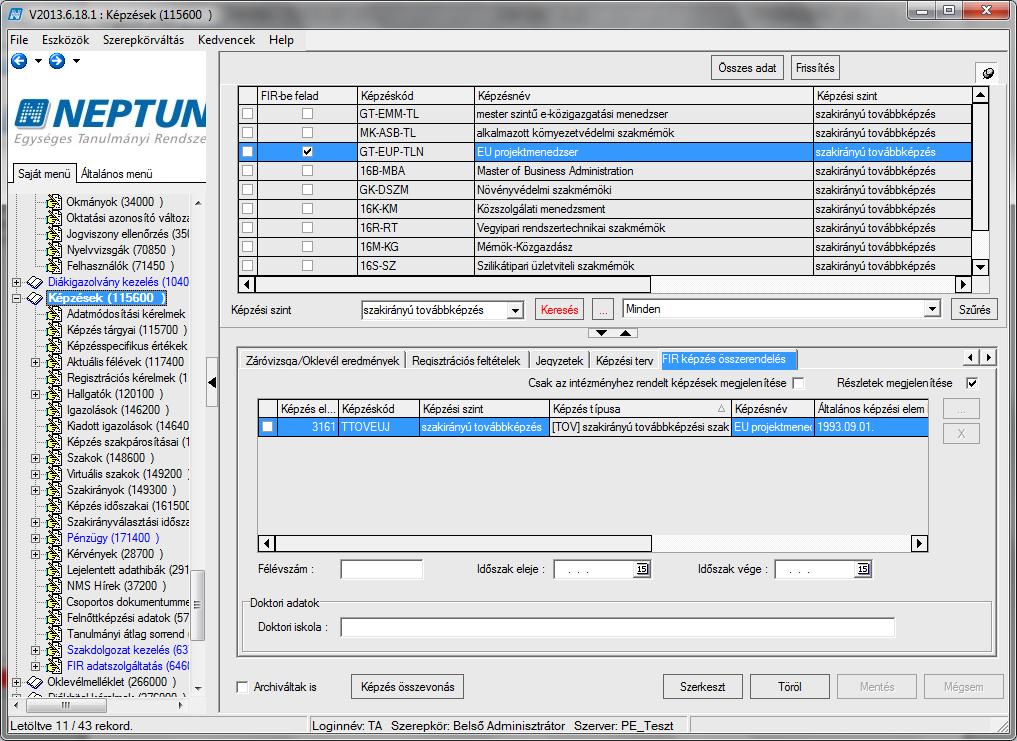Collapse the Képzések (115600) node

(x=16, y=298)
